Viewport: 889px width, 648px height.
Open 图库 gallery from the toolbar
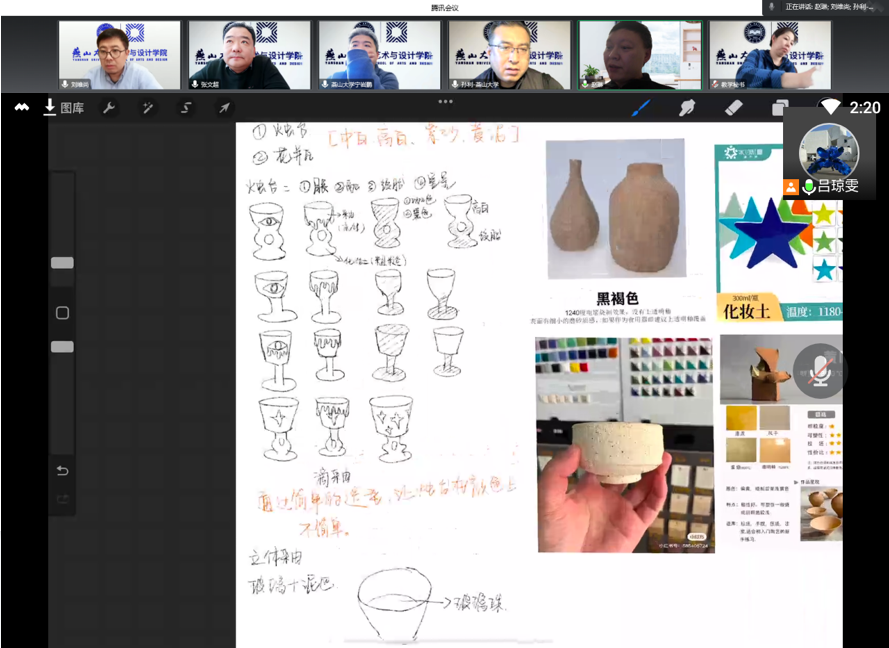64,108
